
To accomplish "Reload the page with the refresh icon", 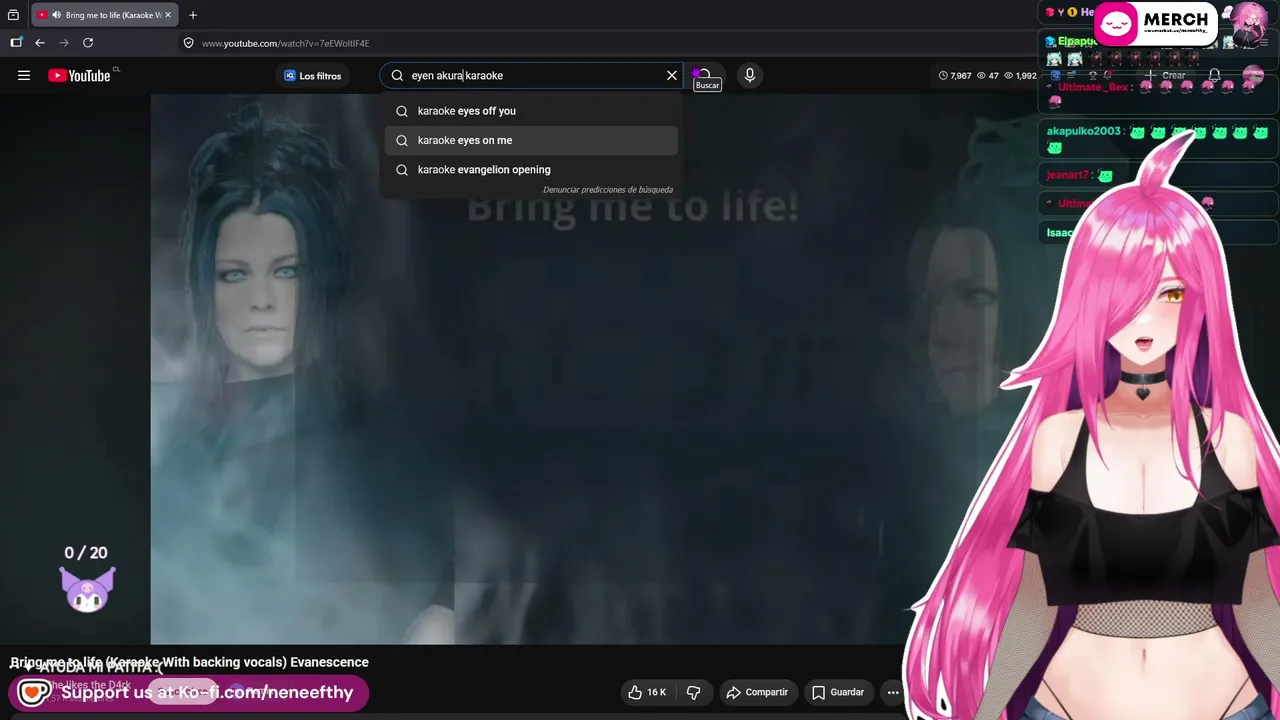I will [x=88, y=43].
